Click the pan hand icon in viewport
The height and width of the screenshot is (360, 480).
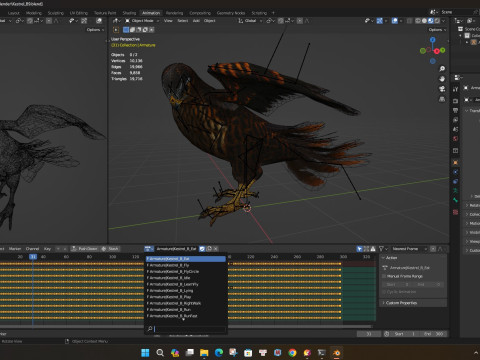[442, 79]
